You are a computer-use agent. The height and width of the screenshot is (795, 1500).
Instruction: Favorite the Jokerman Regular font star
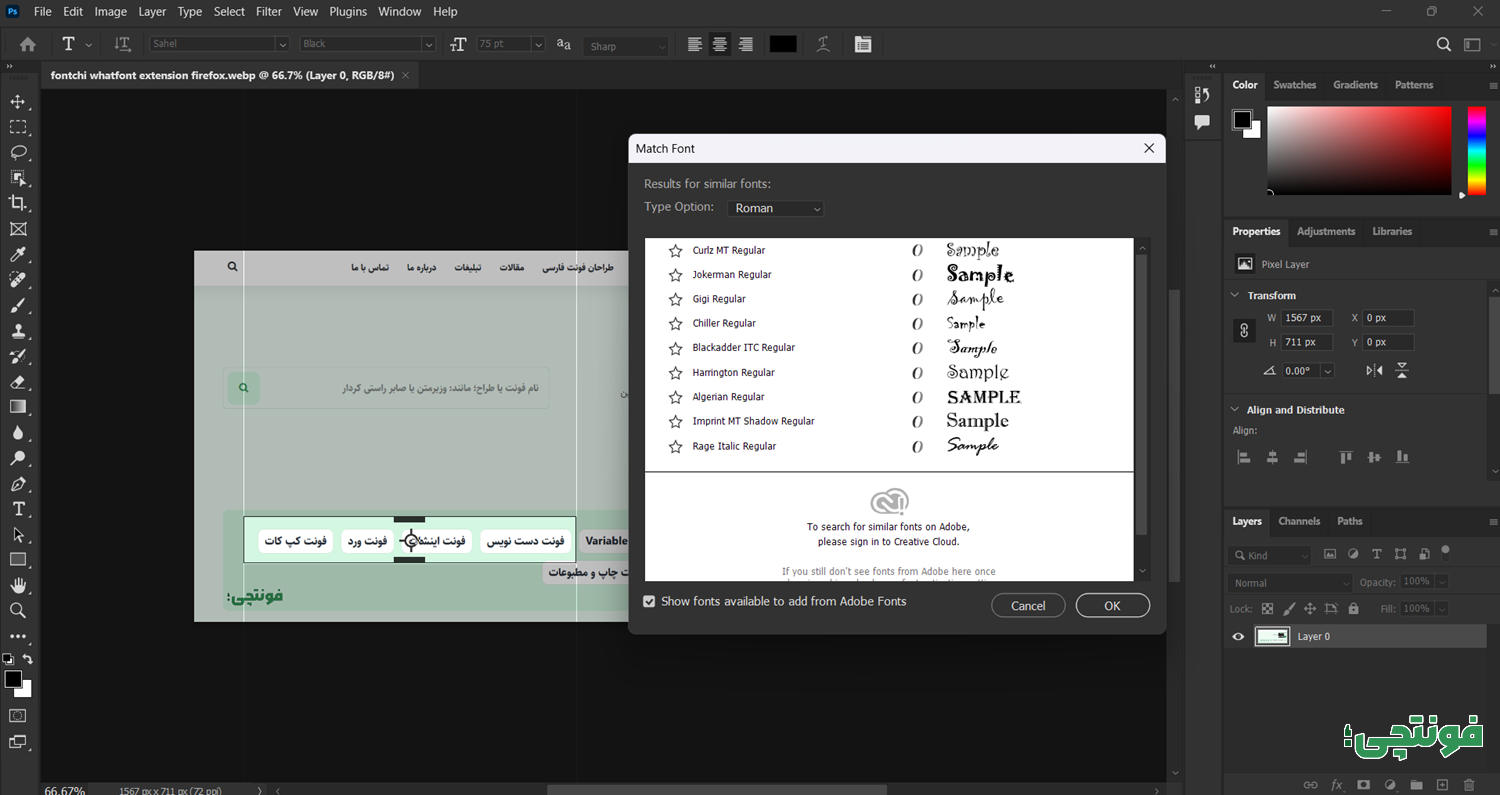676,275
